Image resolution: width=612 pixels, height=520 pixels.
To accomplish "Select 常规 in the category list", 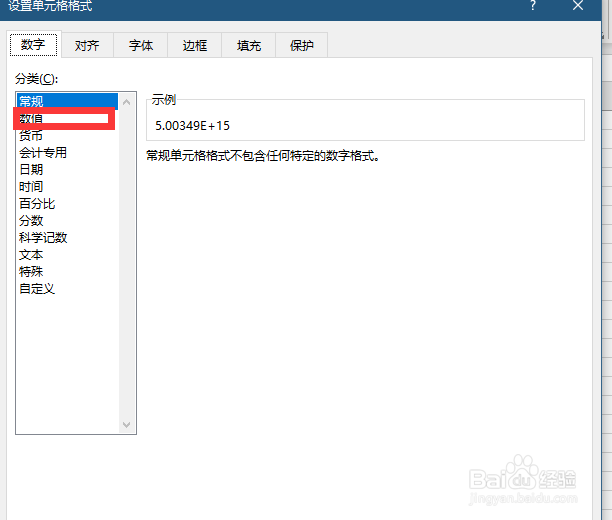I will coord(67,101).
